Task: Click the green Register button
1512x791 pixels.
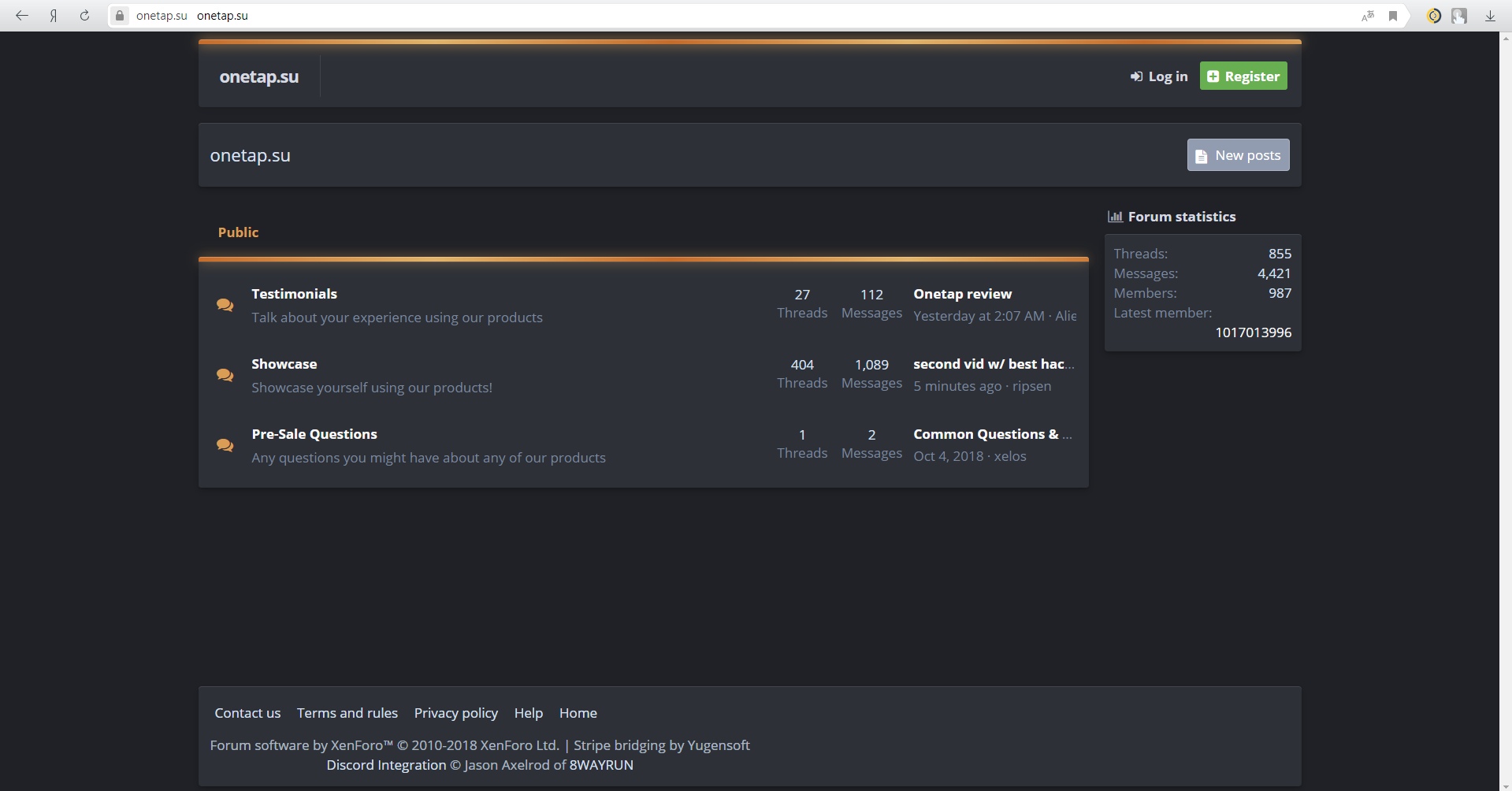Action: click(1243, 76)
